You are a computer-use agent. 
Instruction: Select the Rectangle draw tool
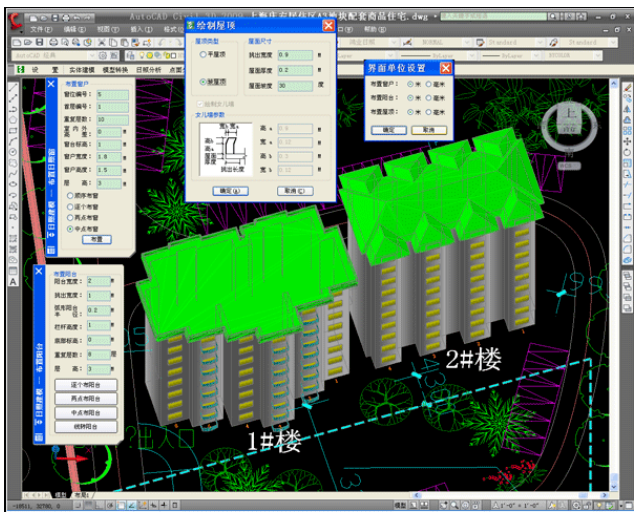[13, 131]
